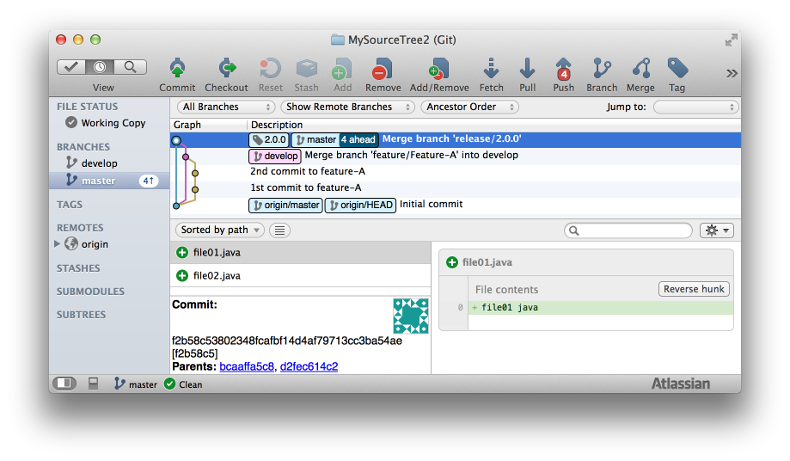Click the SUBTREES sidebar section header
This screenshot has width=790, height=461.
click(x=81, y=314)
